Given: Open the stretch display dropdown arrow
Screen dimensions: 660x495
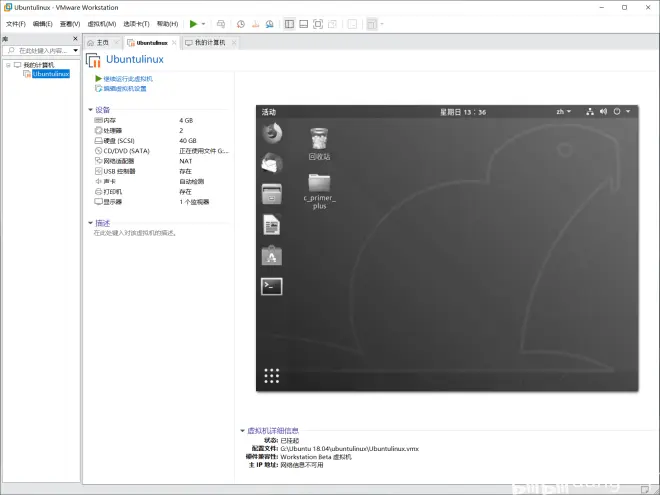Looking at the screenshot, I should pyautogui.click(x=382, y=24).
